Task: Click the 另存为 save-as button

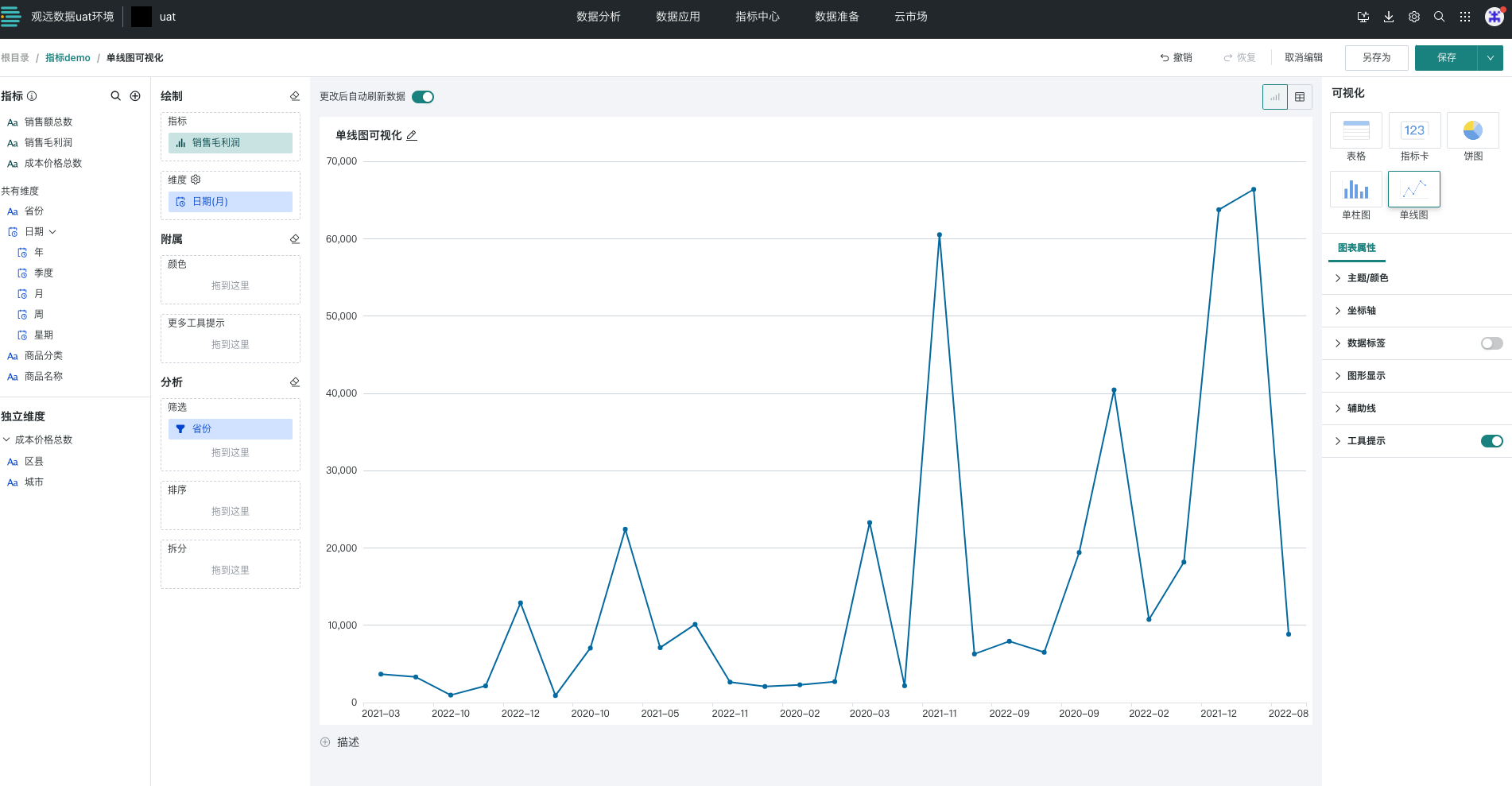Action: coord(1376,58)
